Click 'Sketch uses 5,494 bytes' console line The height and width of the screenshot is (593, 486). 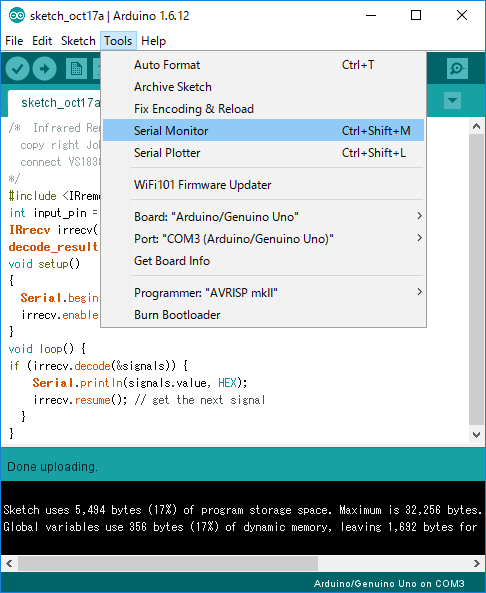tap(242, 510)
